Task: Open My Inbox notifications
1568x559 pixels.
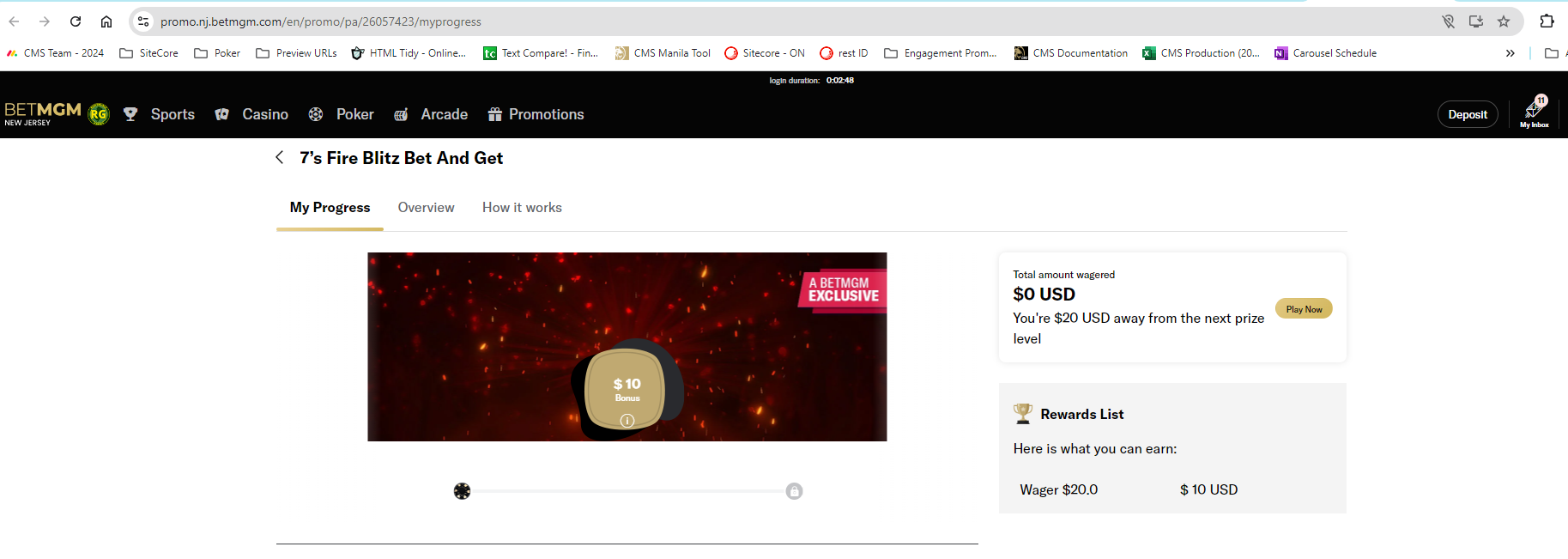Action: click(1535, 112)
